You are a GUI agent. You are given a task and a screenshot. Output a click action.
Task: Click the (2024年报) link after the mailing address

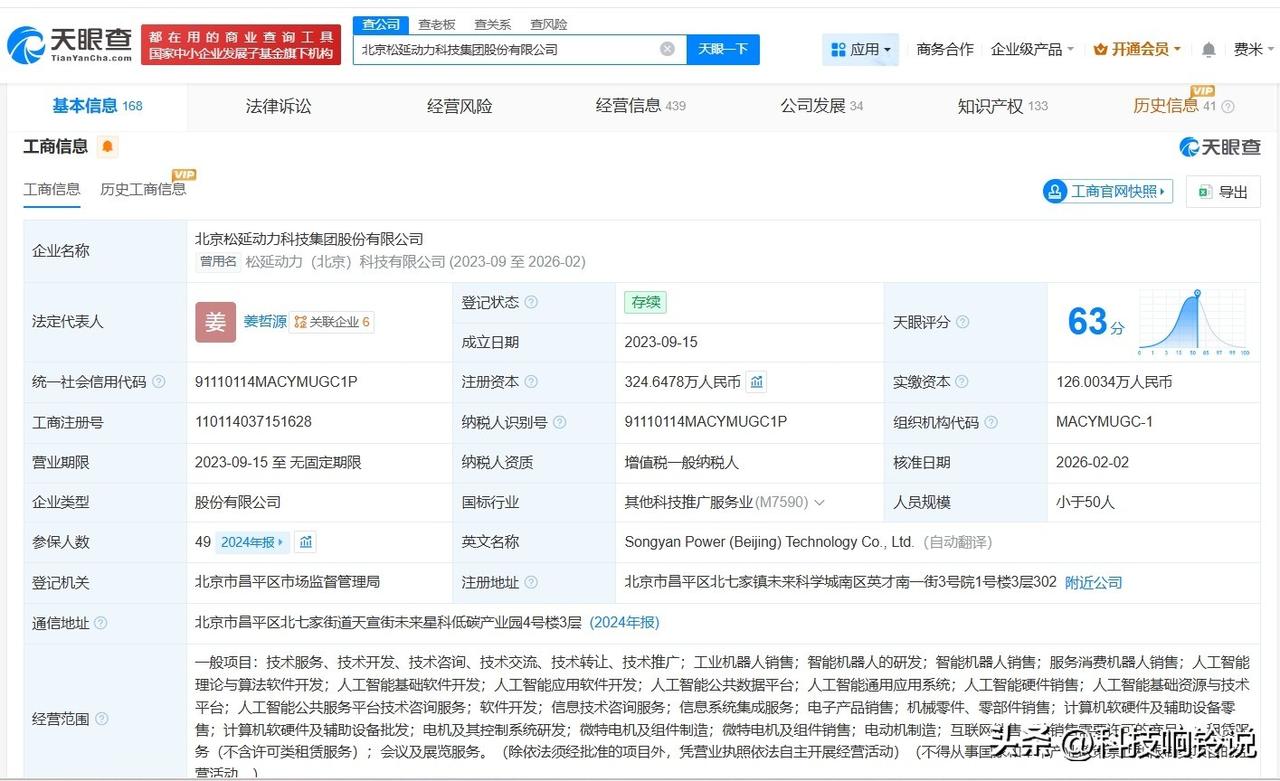(x=625, y=622)
